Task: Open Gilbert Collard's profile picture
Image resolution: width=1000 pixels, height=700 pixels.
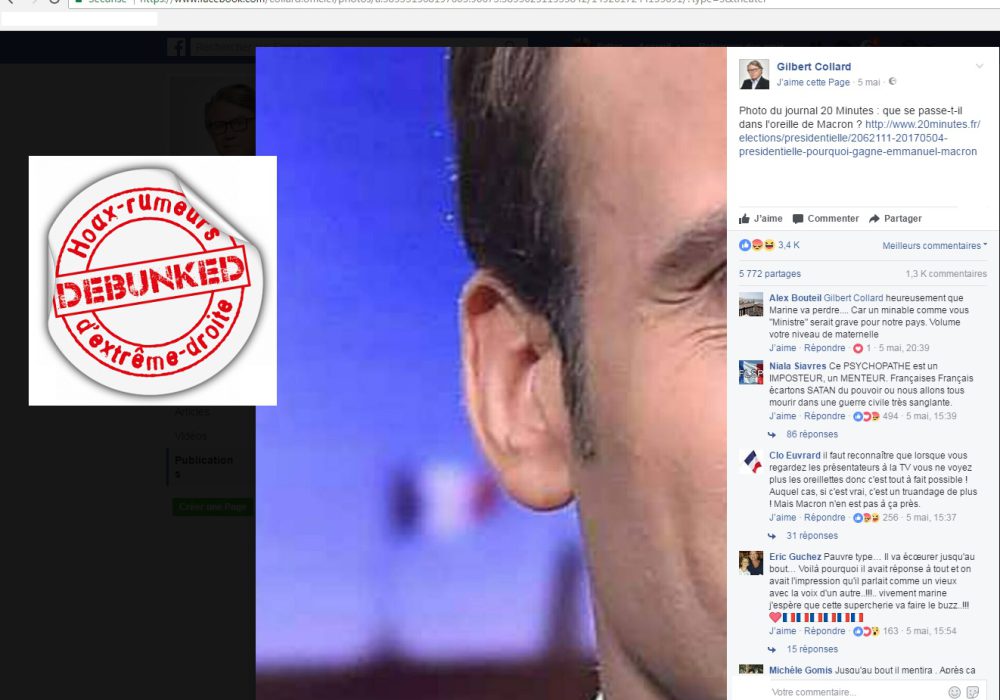Action: 754,74
